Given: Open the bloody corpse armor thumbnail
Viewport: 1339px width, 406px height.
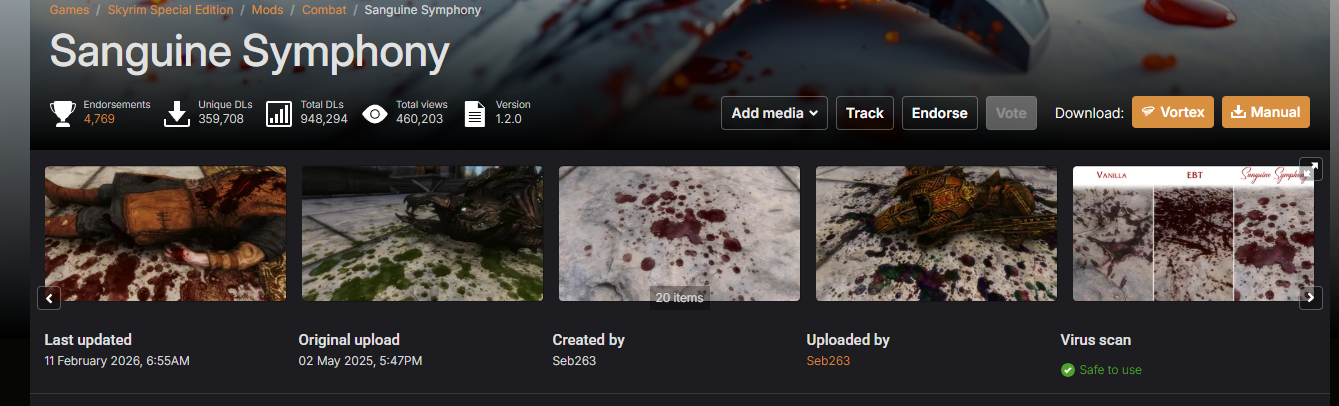Looking at the screenshot, I should [165, 233].
